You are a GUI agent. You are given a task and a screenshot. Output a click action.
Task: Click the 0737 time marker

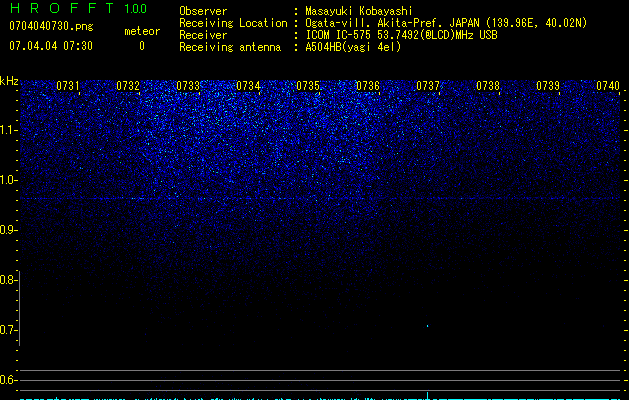pos(428,86)
